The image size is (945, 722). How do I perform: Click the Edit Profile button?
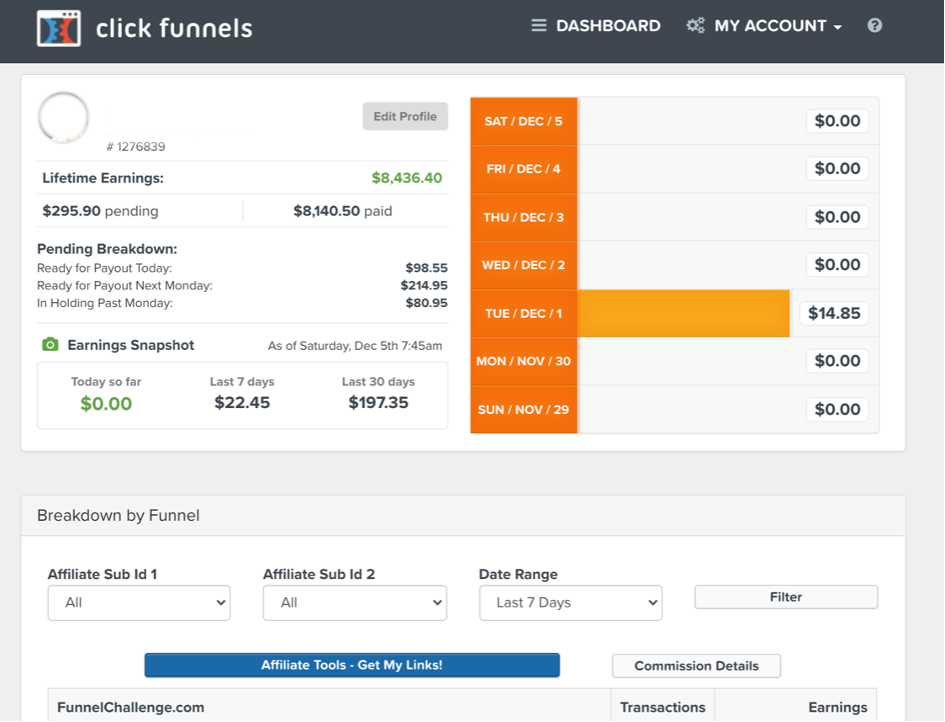(405, 116)
